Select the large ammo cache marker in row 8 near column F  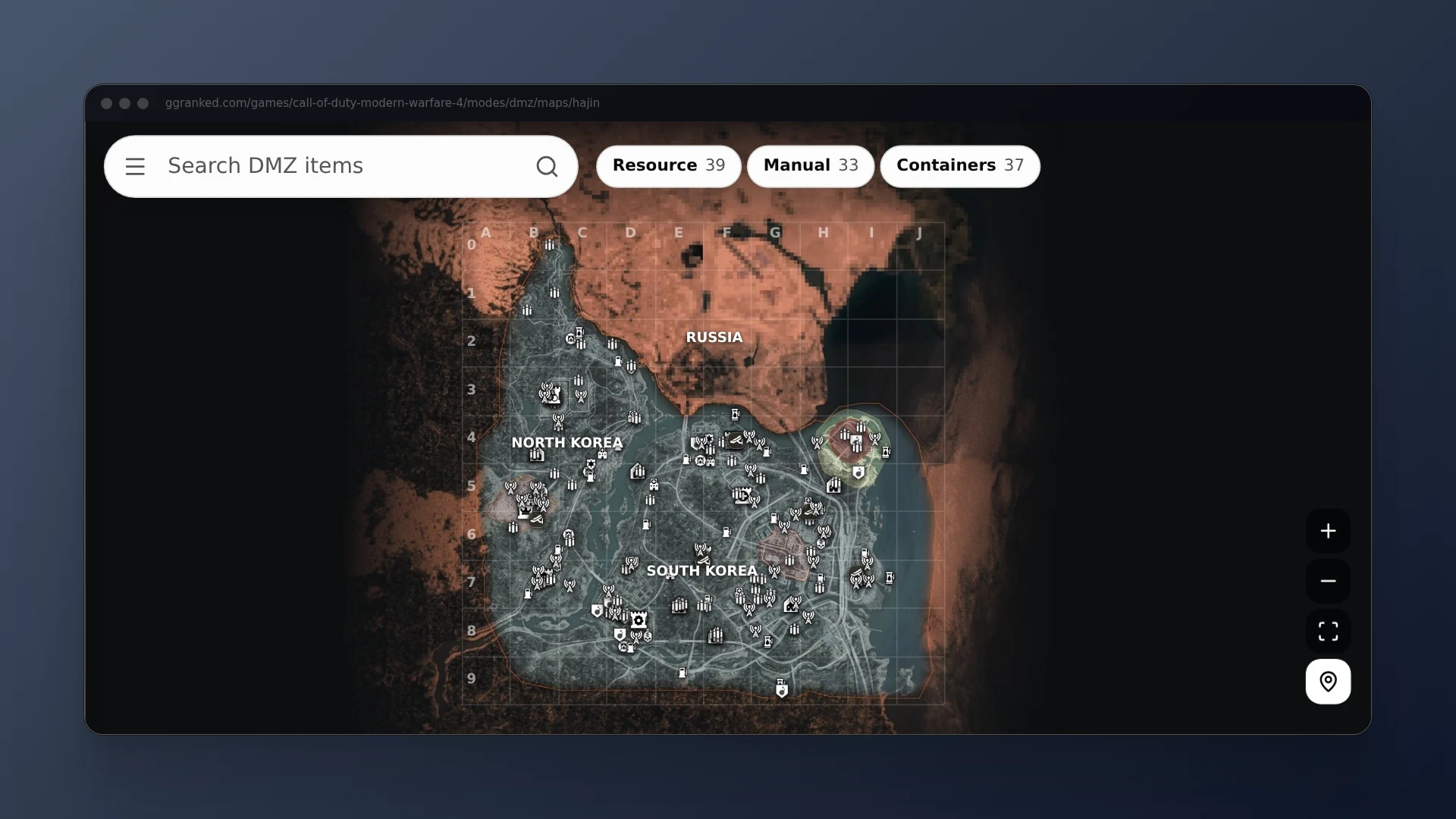pos(715,635)
